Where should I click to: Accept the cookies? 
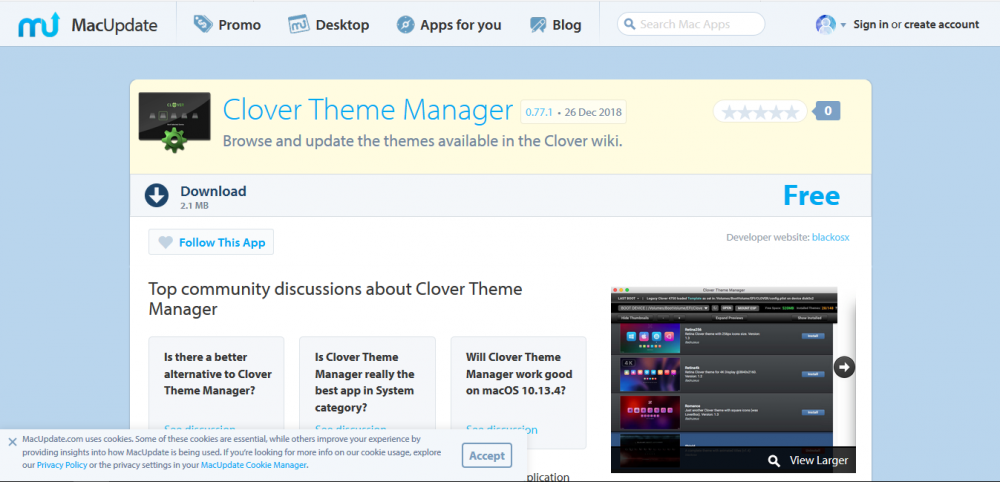coord(487,456)
